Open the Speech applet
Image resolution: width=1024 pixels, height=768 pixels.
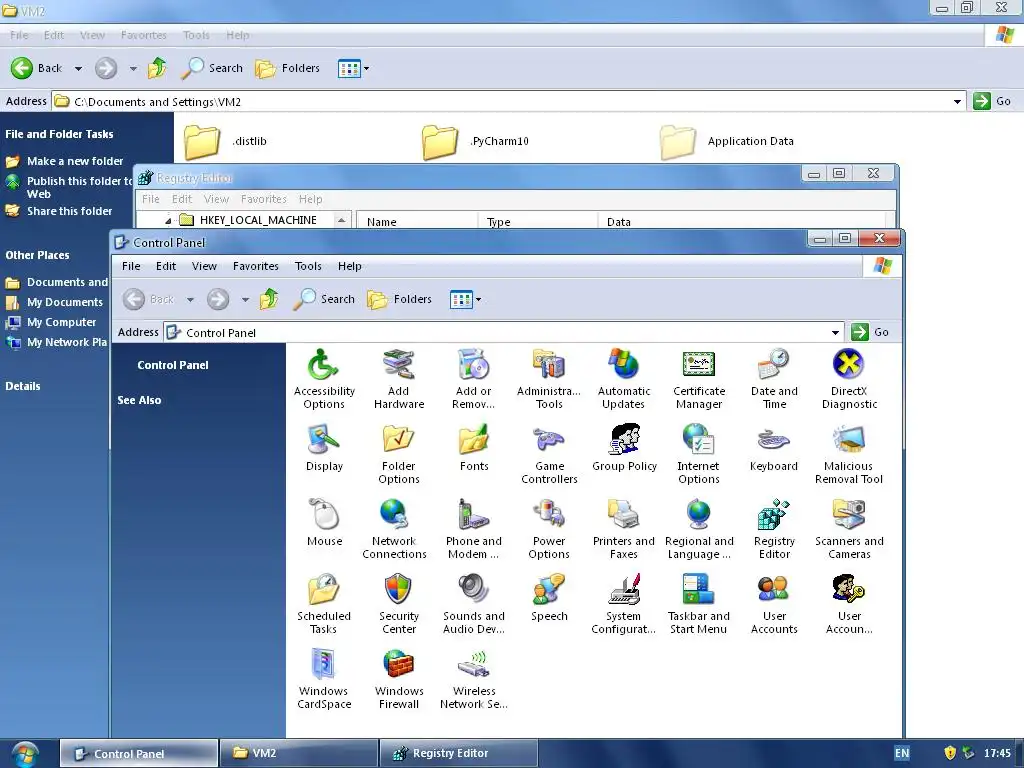549,598
